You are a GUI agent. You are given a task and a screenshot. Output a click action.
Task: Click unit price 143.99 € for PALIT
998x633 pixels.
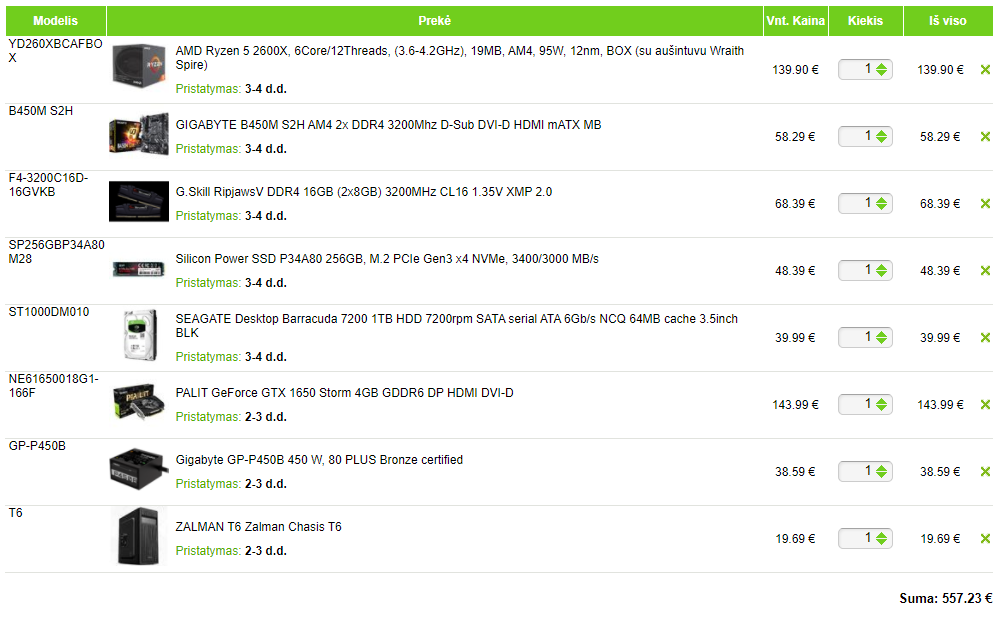(795, 405)
